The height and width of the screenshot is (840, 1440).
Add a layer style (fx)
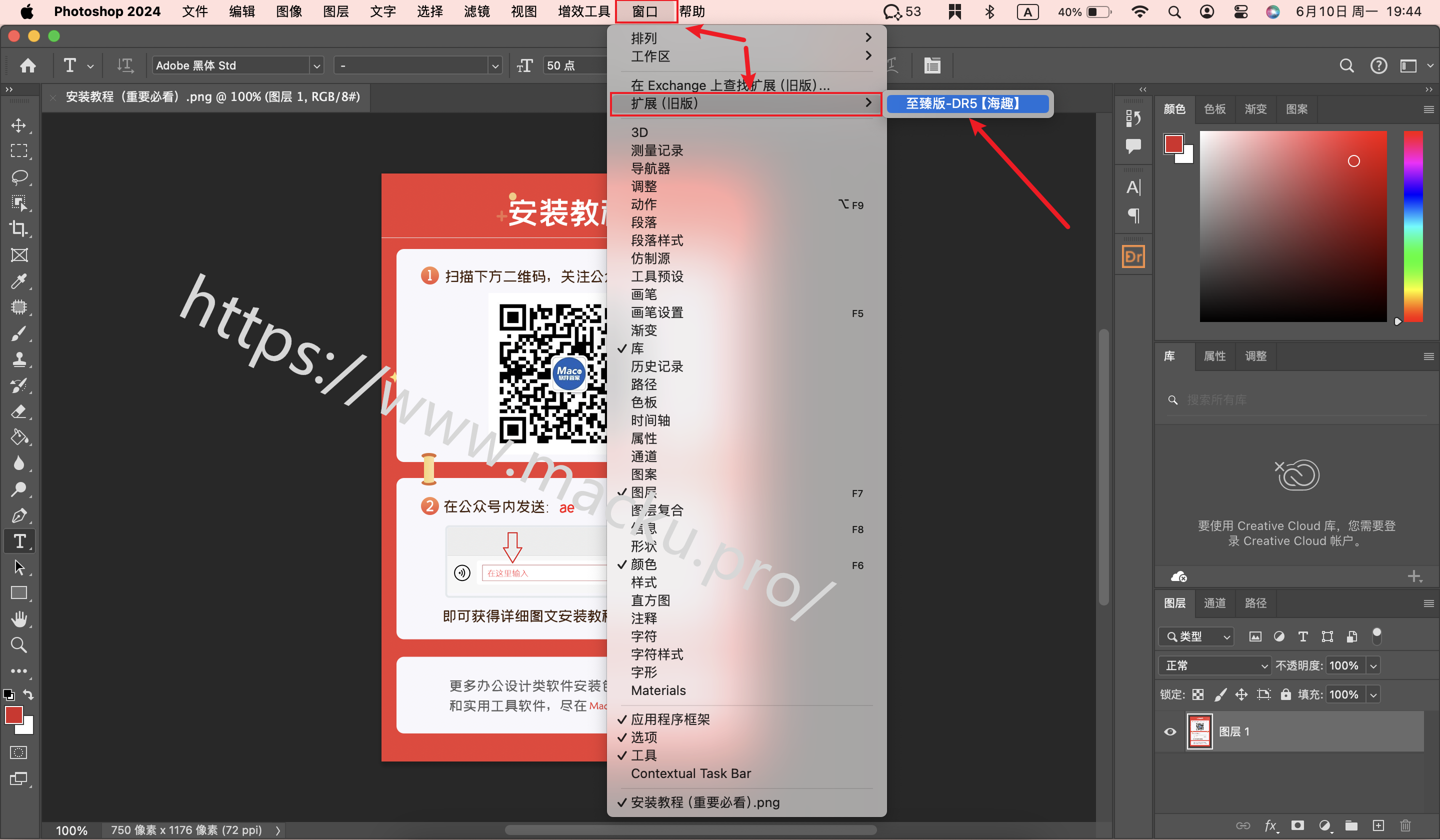coord(1270,825)
